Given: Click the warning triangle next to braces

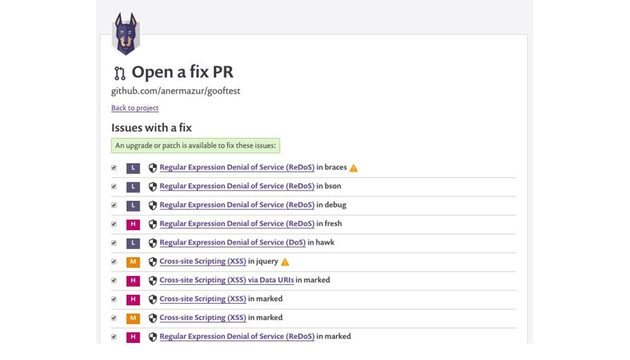Looking at the screenshot, I should [353, 168].
